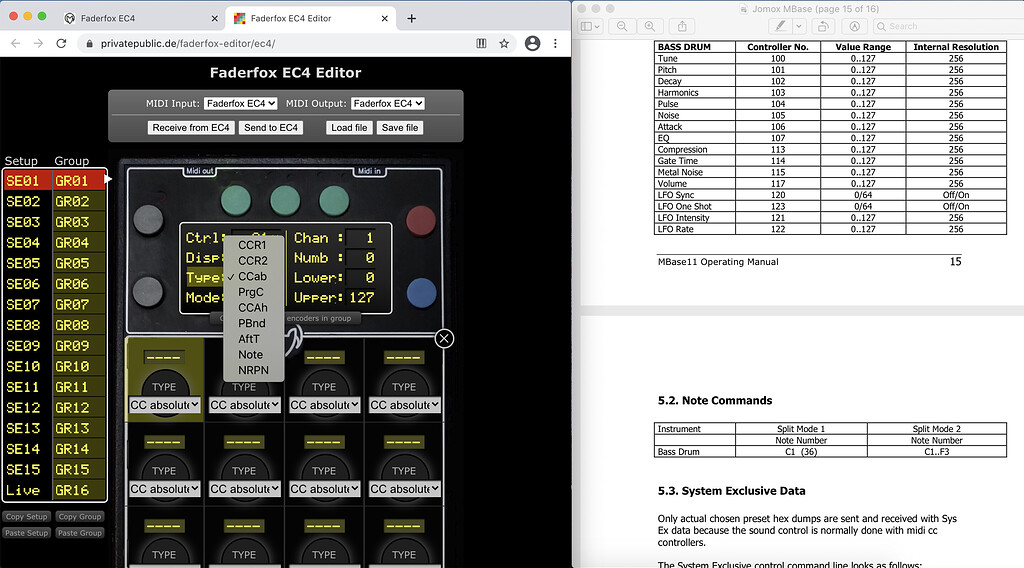Open second-row first encoder type dropdown
The width and height of the screenshot is (1024, 568).
165,489
